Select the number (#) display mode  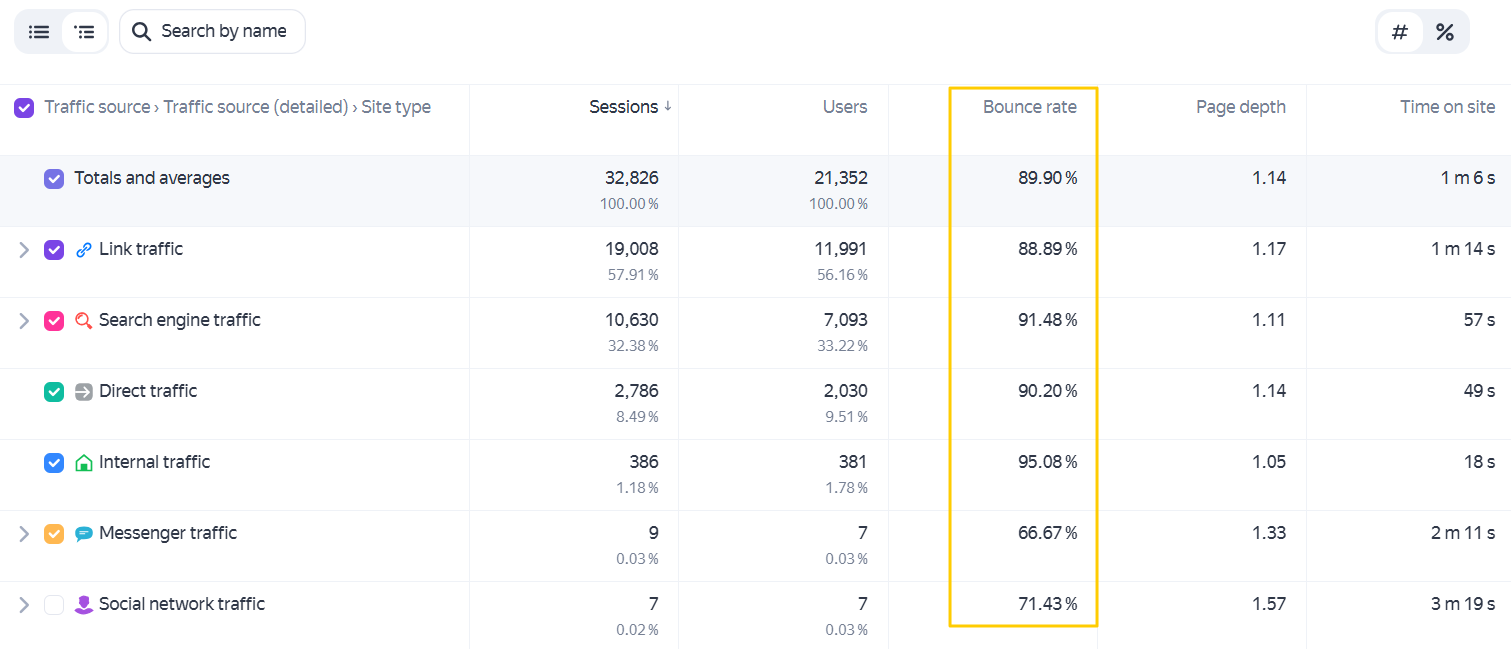coord(1400,32)
